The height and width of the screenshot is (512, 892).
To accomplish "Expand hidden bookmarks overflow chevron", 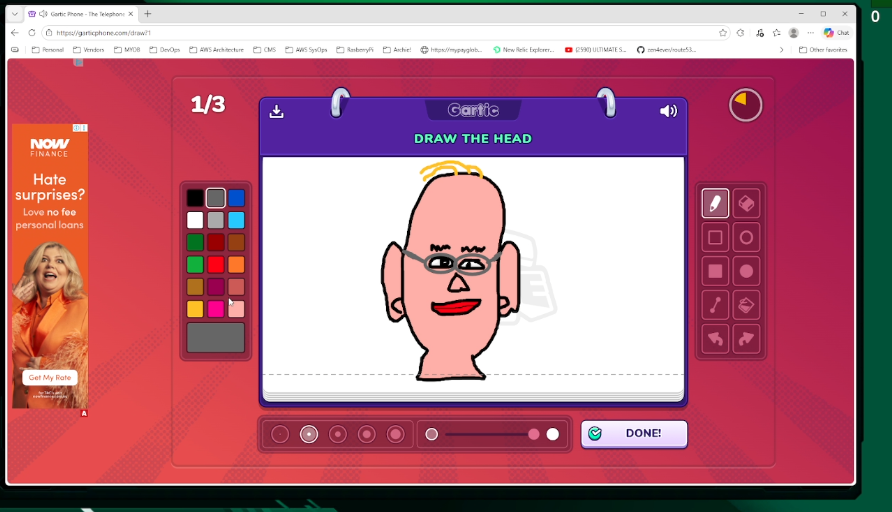I will tap(781, 49).
